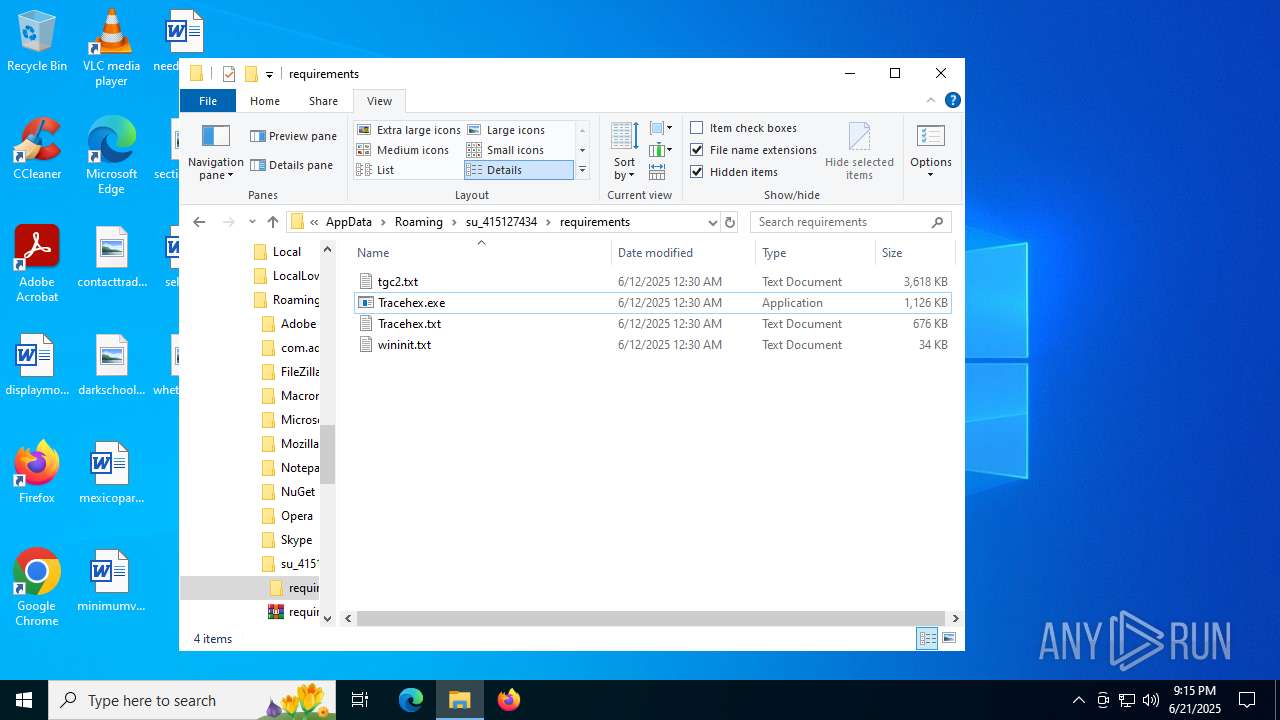1280x720 pixels.
Task: Click the Properties quick access icon
Action: pyautogui.click(x=229, y=74)
